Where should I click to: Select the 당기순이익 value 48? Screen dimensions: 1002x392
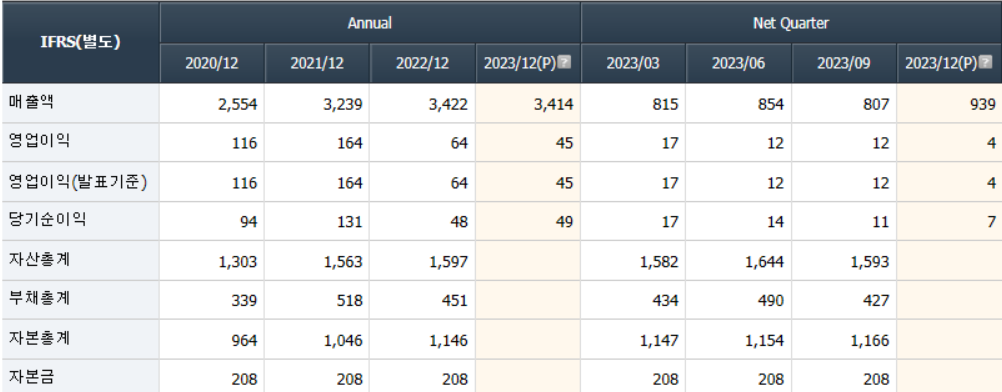point(459,222)
